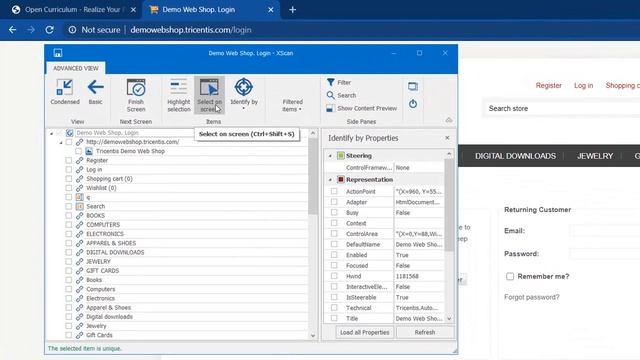Check the Register tree item checkbox
This screenshot has width=640, height=360.
pyautogui.click(x=69, y=160)
